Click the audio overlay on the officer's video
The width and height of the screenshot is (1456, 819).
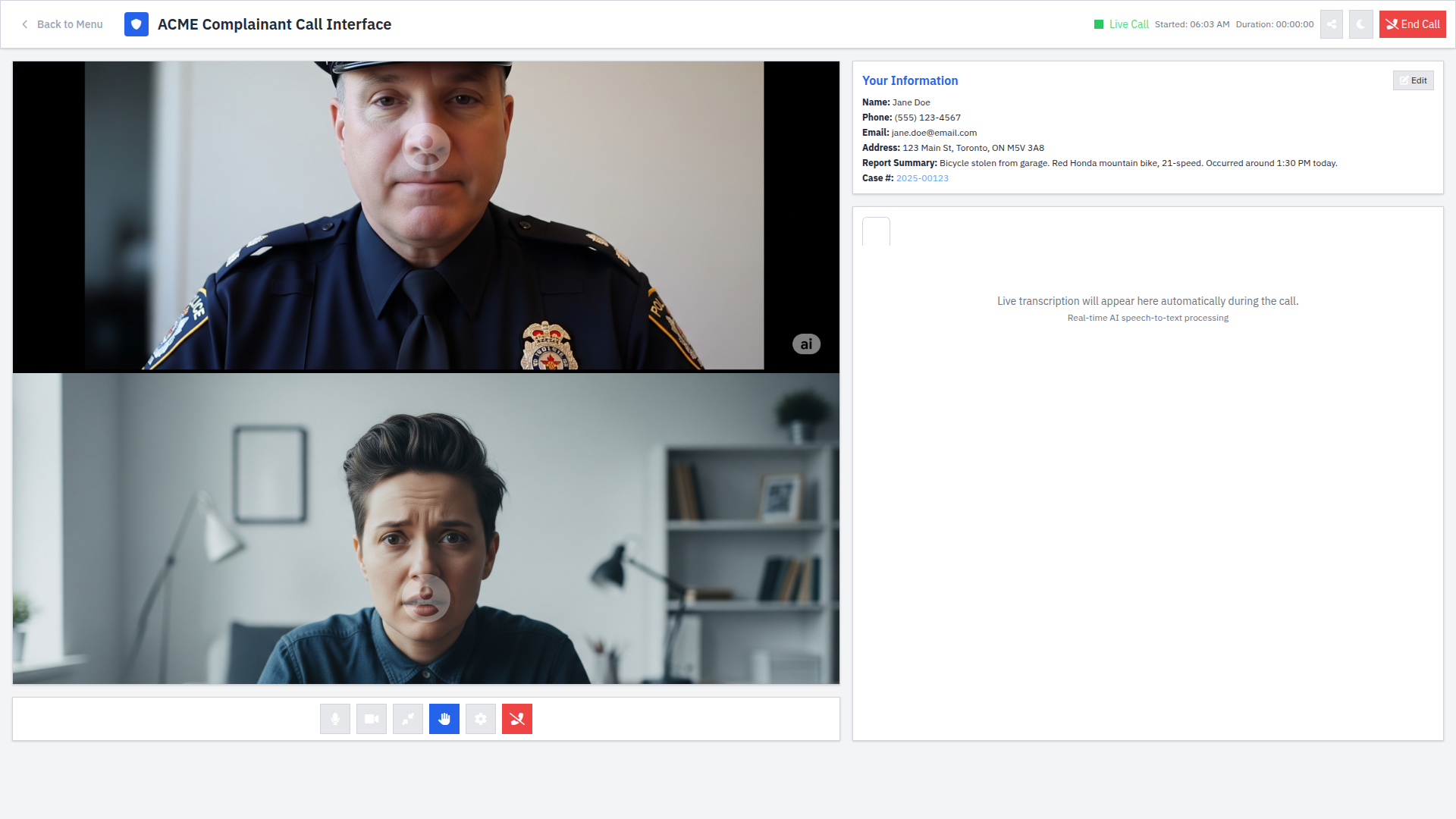426,147
